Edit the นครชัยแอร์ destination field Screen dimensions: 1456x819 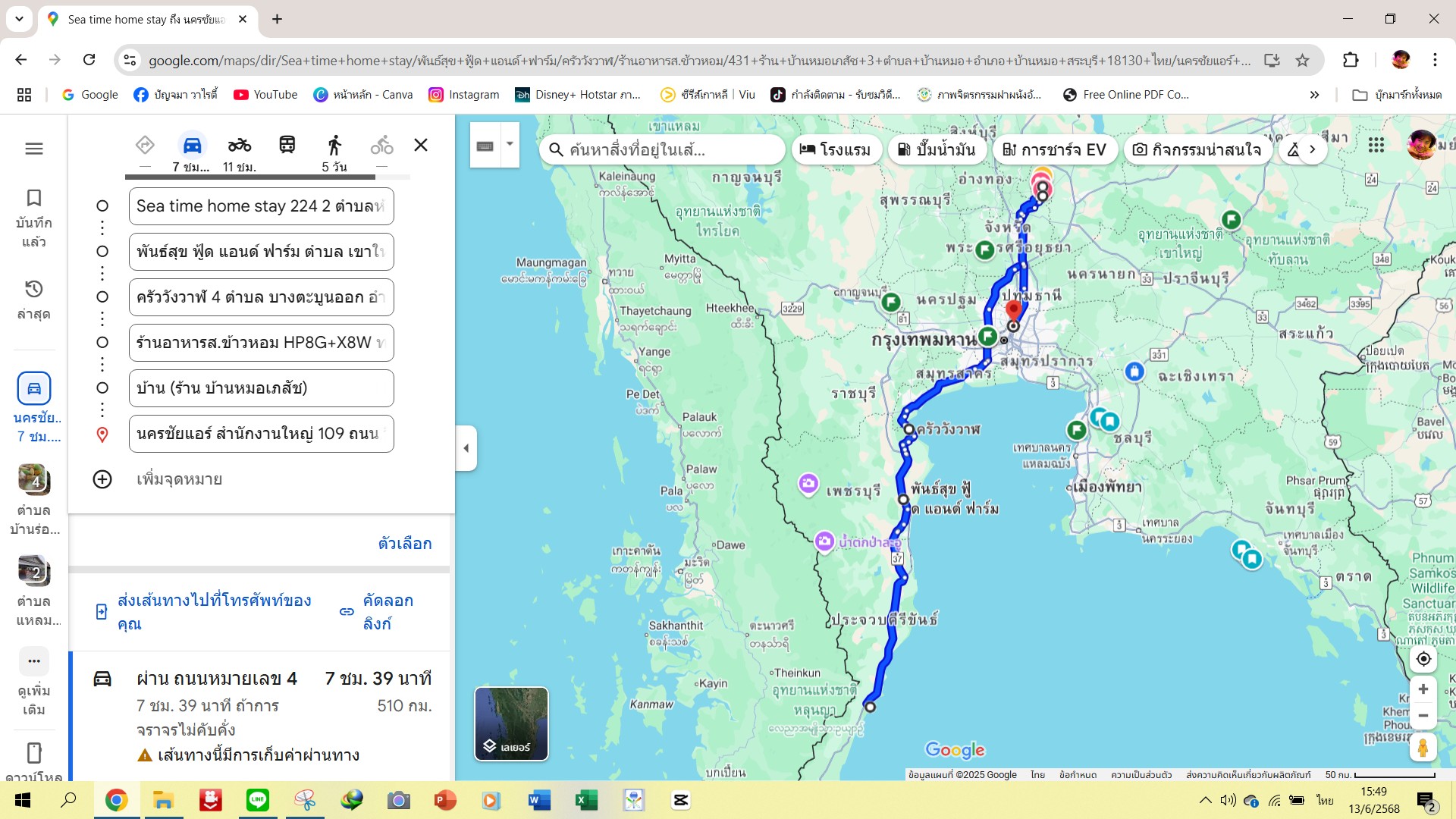(262, 434)
